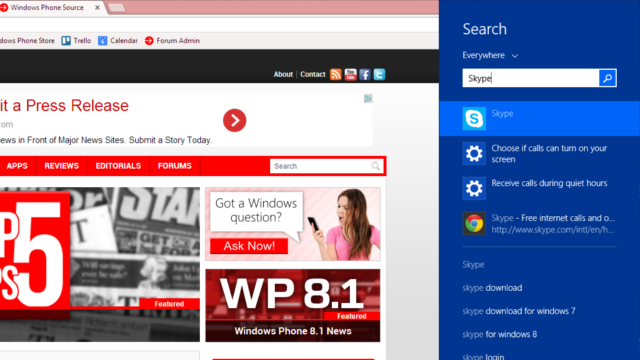This screenshot has height=360, width=640.
Task: Click the Press Release ad headline
Action: 64,106
